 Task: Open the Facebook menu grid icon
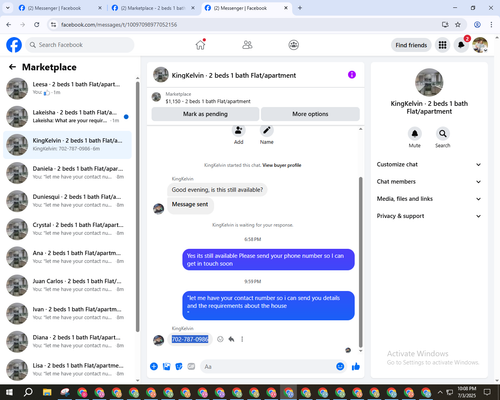pos(442,45)
